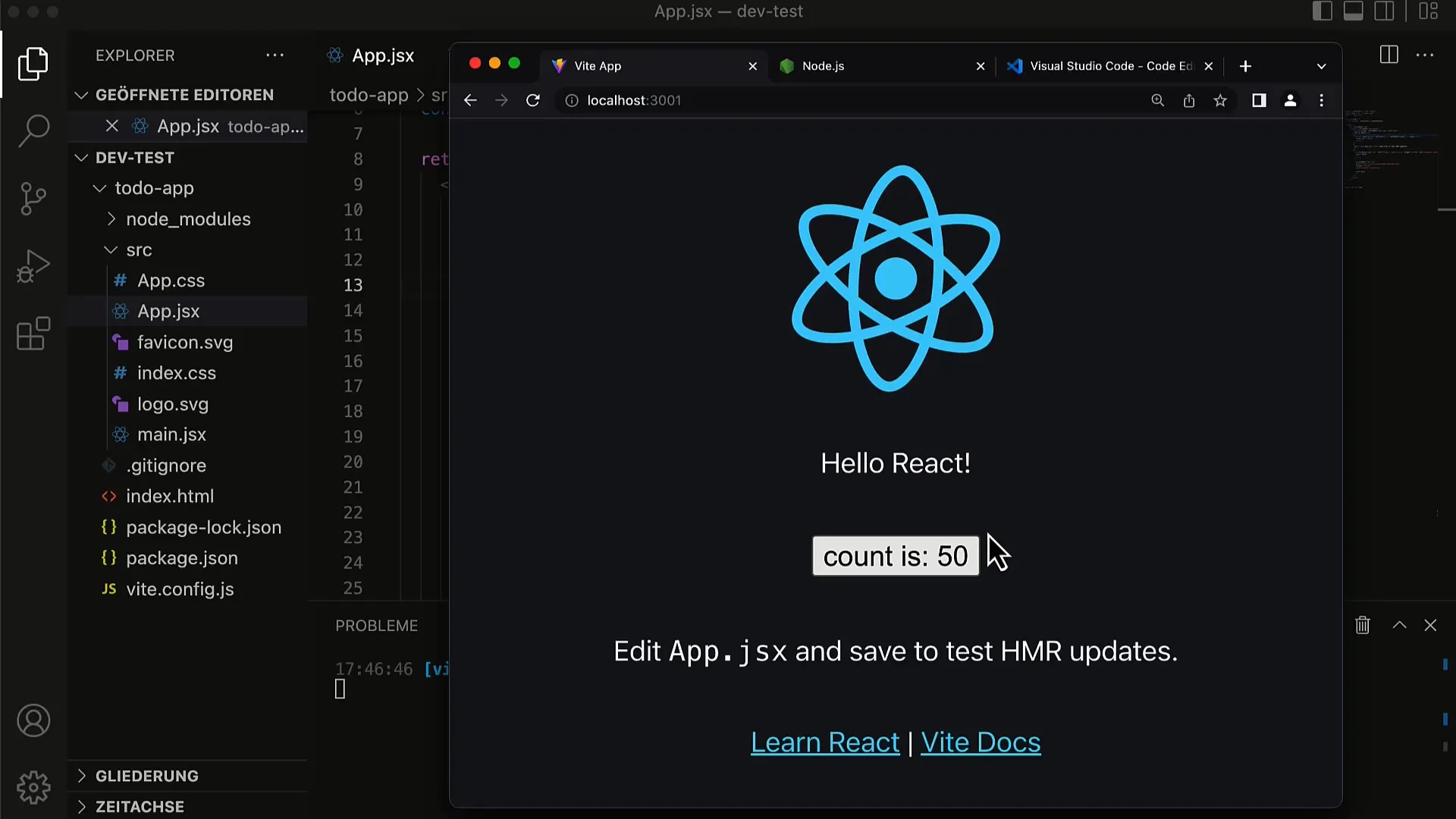Toggle the primary sidebar in the title bar

1323,11
